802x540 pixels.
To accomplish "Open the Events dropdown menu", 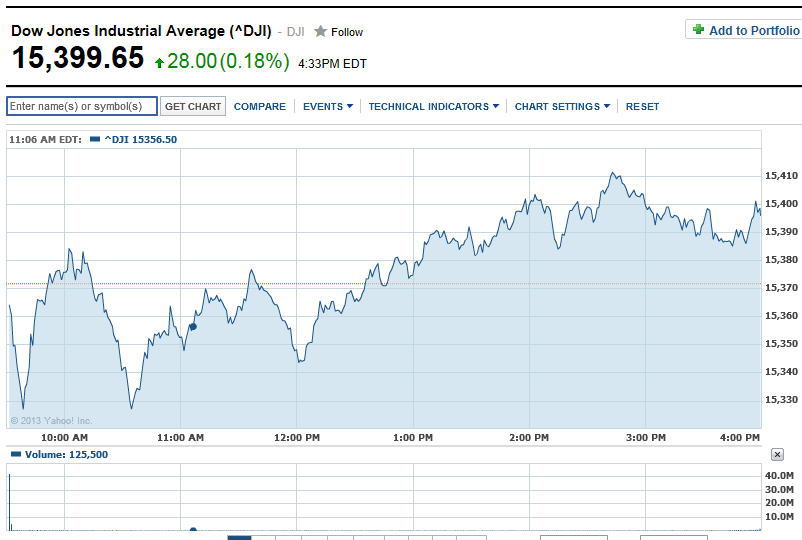I will coord(328,106).
